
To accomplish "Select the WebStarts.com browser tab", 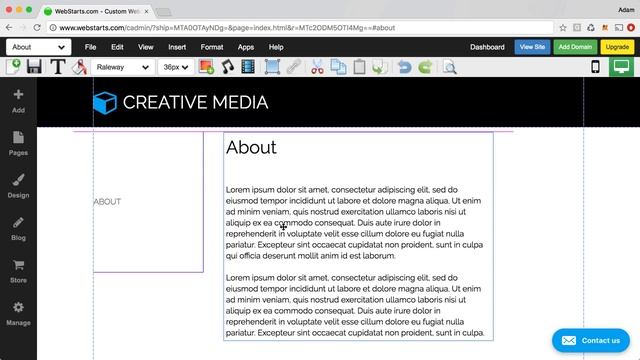I will point(97,11).
